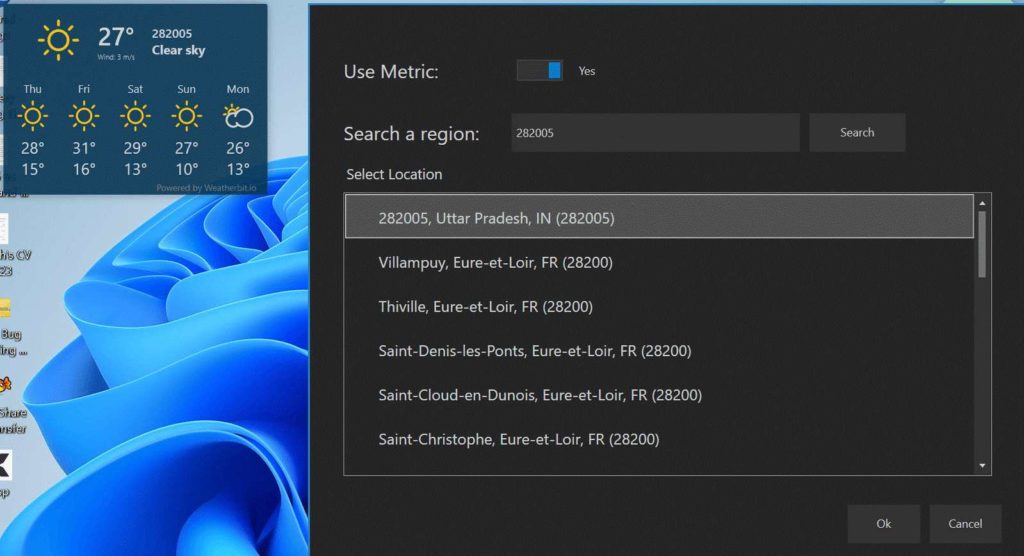The height and width of the screenshot is (556, 1024).
Task: Click Friday's sunny forecast icon
Action: [84, 117]
